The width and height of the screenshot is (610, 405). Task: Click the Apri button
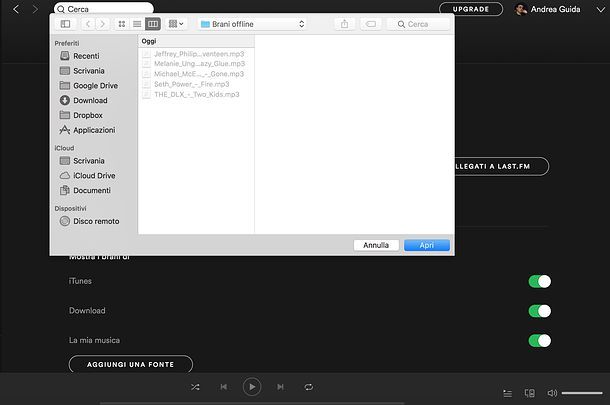coord(426,244)
